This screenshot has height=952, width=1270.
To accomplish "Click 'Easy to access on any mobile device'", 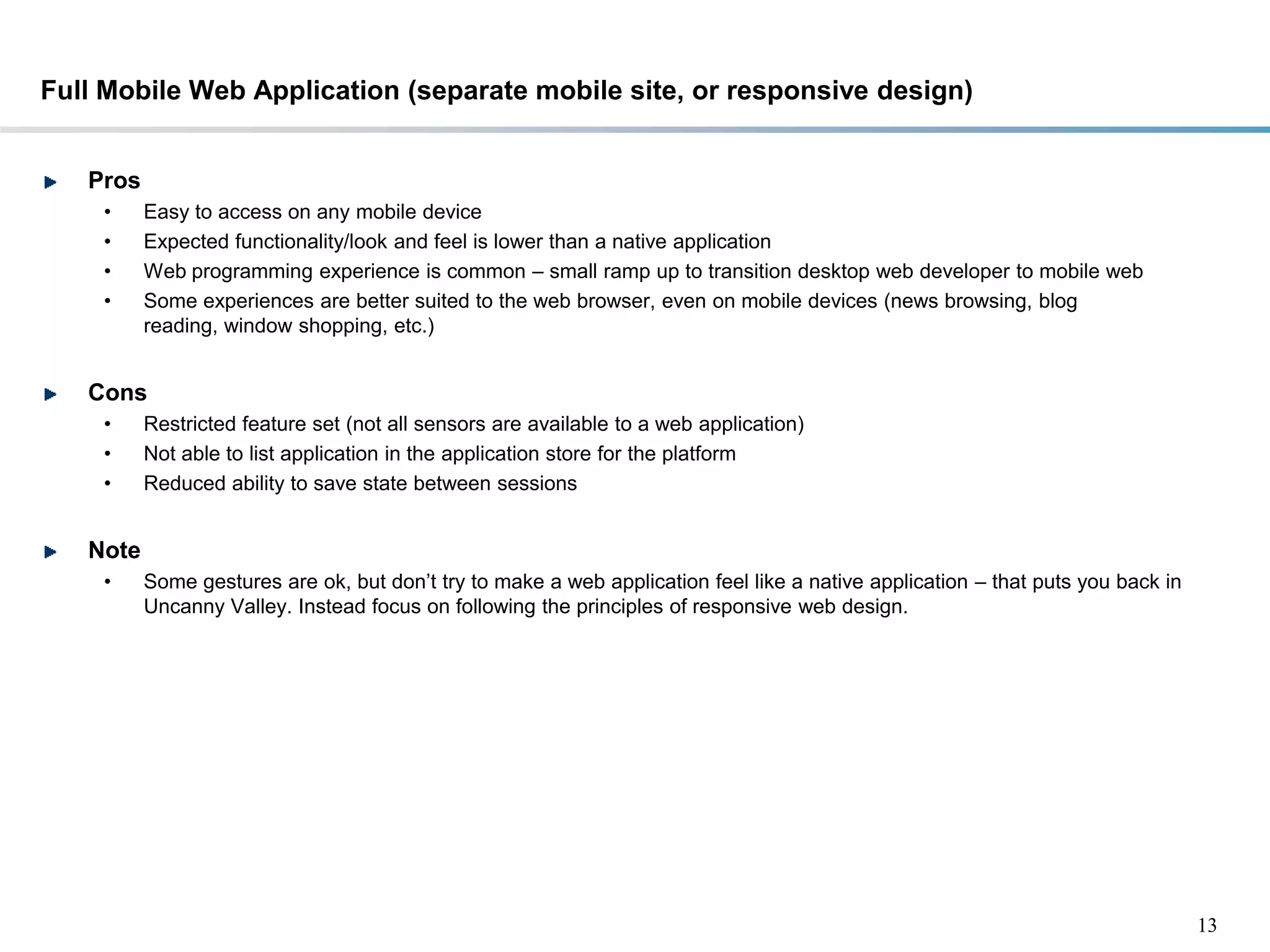I will click(313, 212).
